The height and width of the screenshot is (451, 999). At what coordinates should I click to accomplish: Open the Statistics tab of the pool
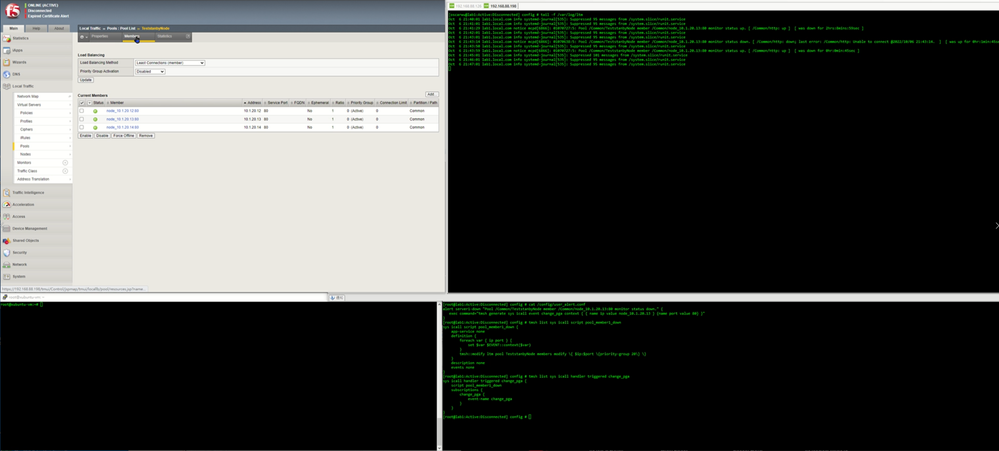(x=165, y=36)
